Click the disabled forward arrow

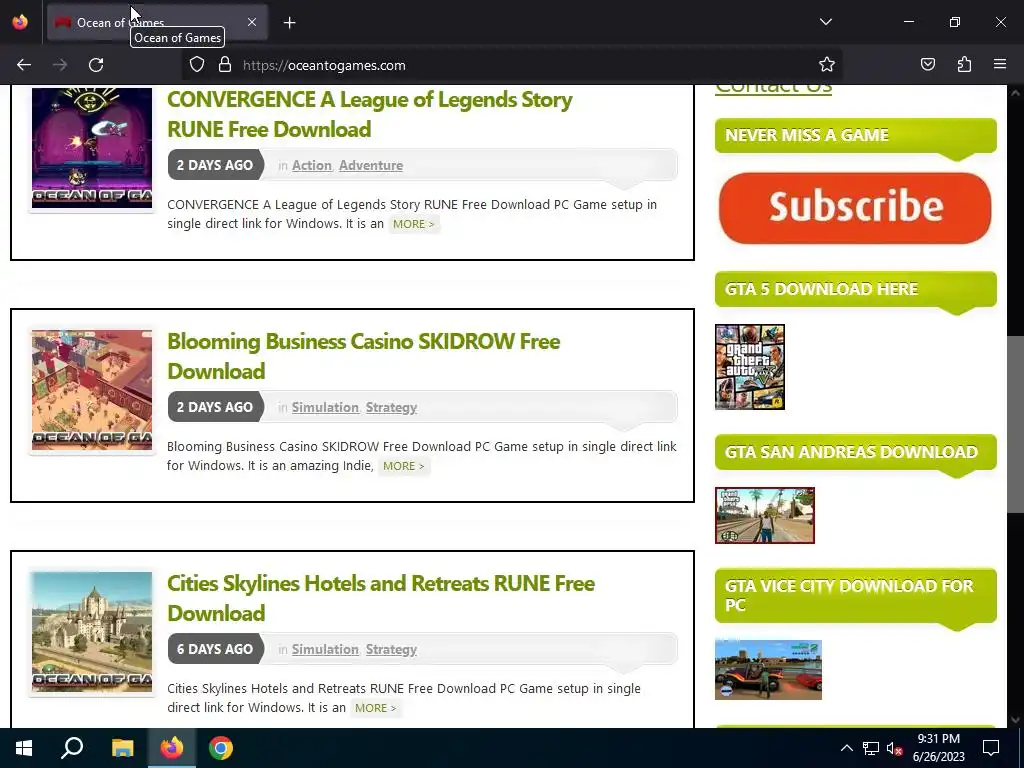click(60, 65)
